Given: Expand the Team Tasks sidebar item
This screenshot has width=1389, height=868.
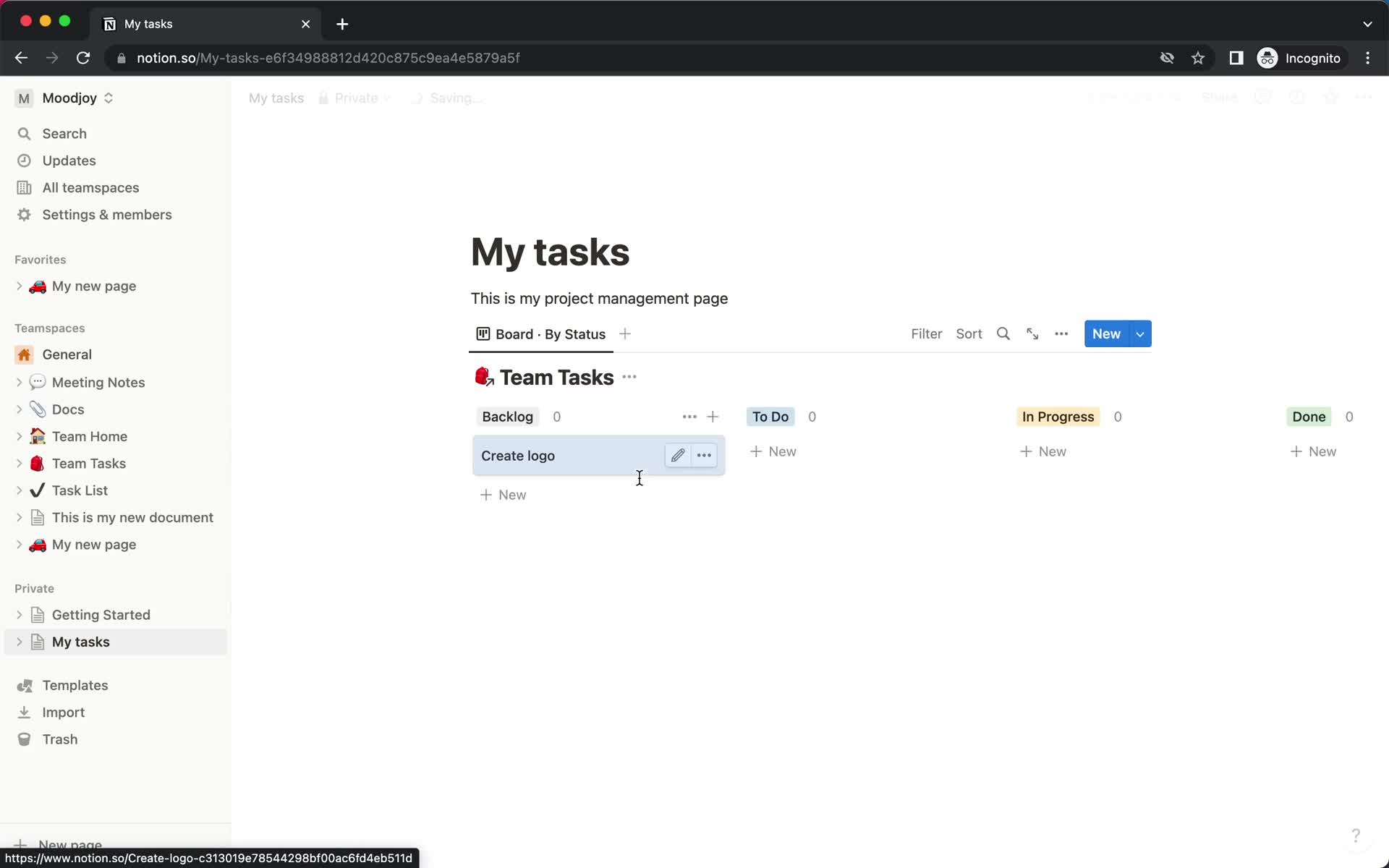Looking at the screenshot, I should 20,463.
